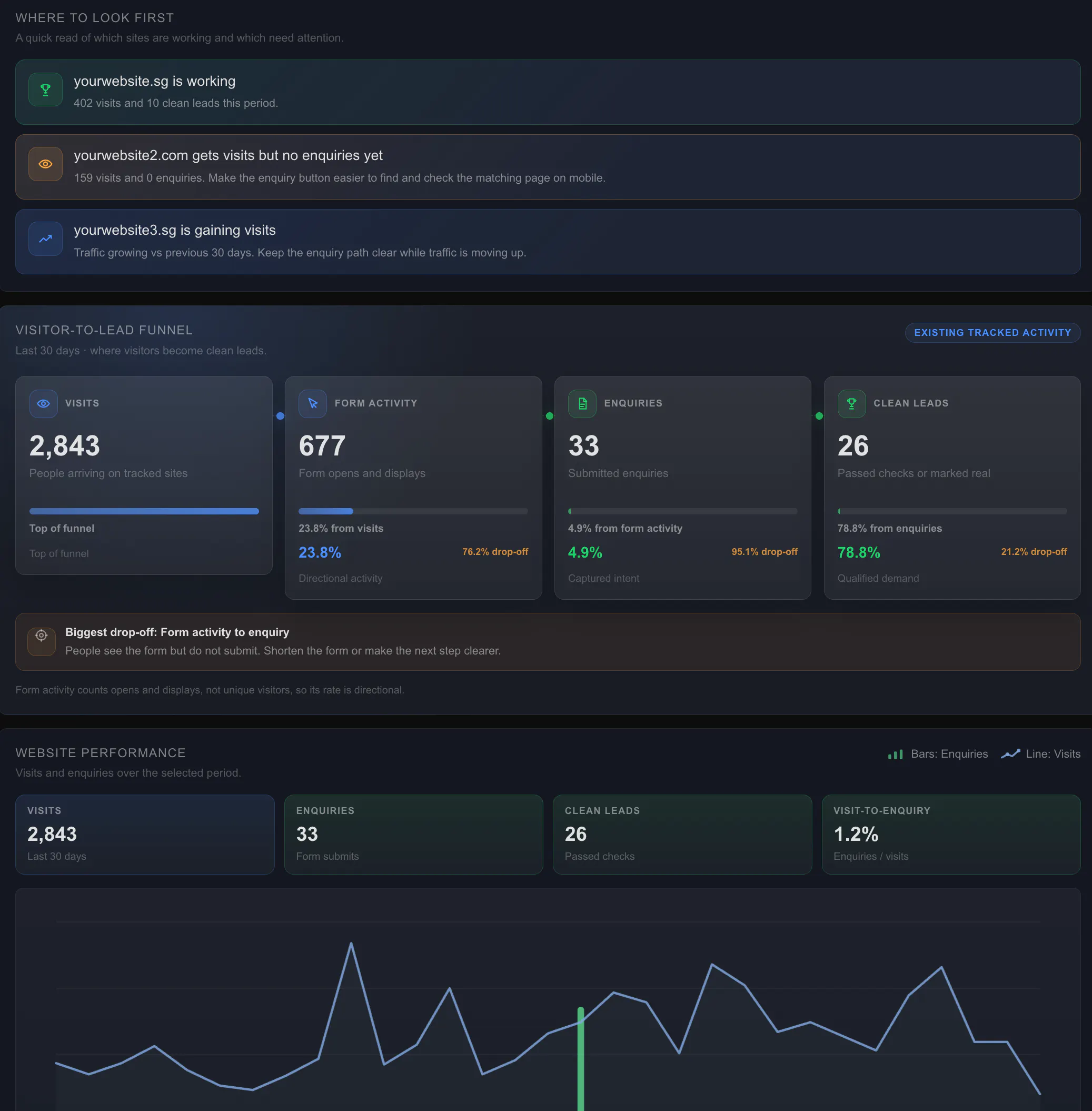The width and height of the screenshot is (1092, 1111).
Task: Click '78.8% from enquiries' label
Action: click(889, 528)
